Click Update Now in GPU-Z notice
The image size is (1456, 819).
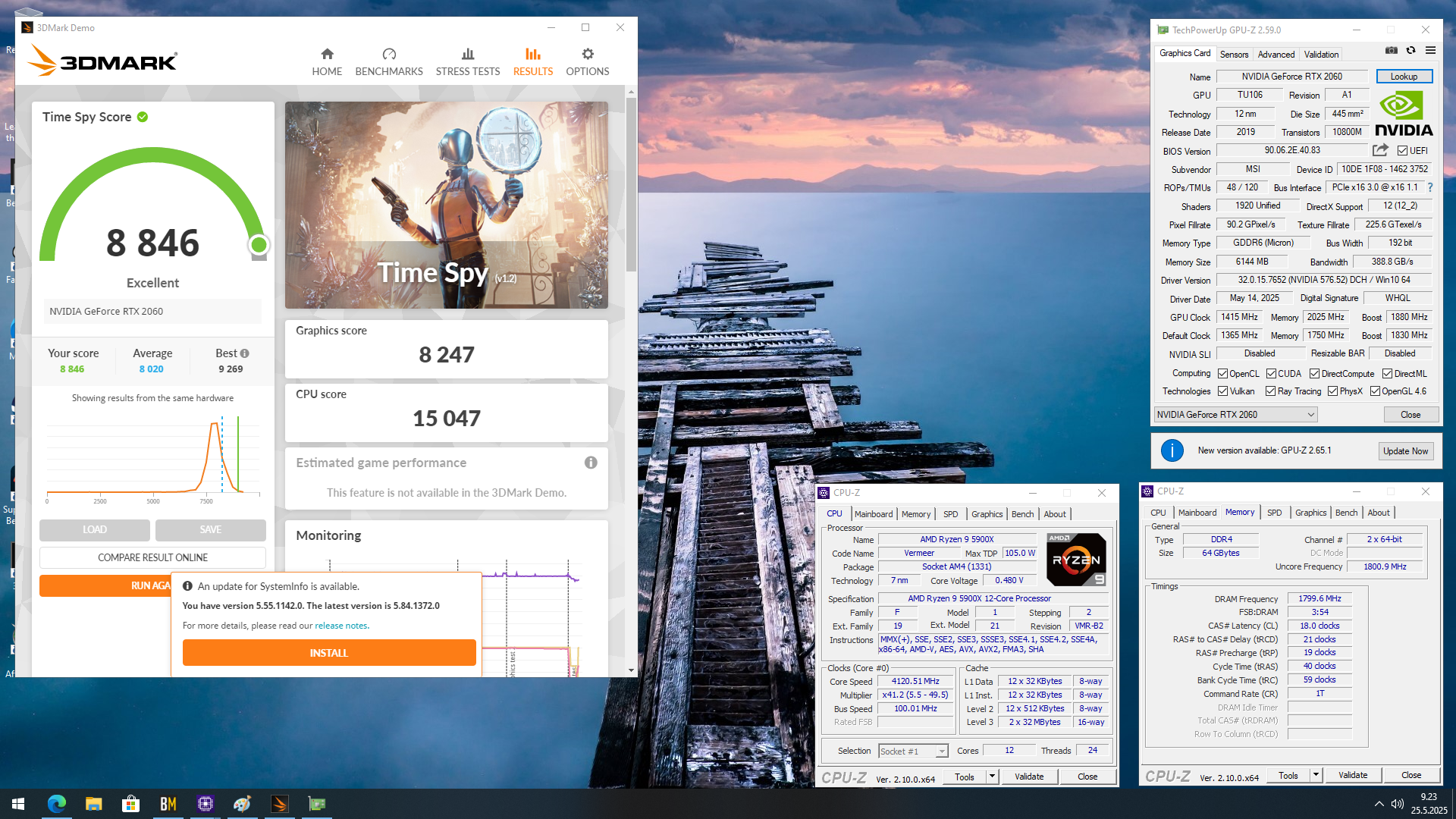(1405, 451)
